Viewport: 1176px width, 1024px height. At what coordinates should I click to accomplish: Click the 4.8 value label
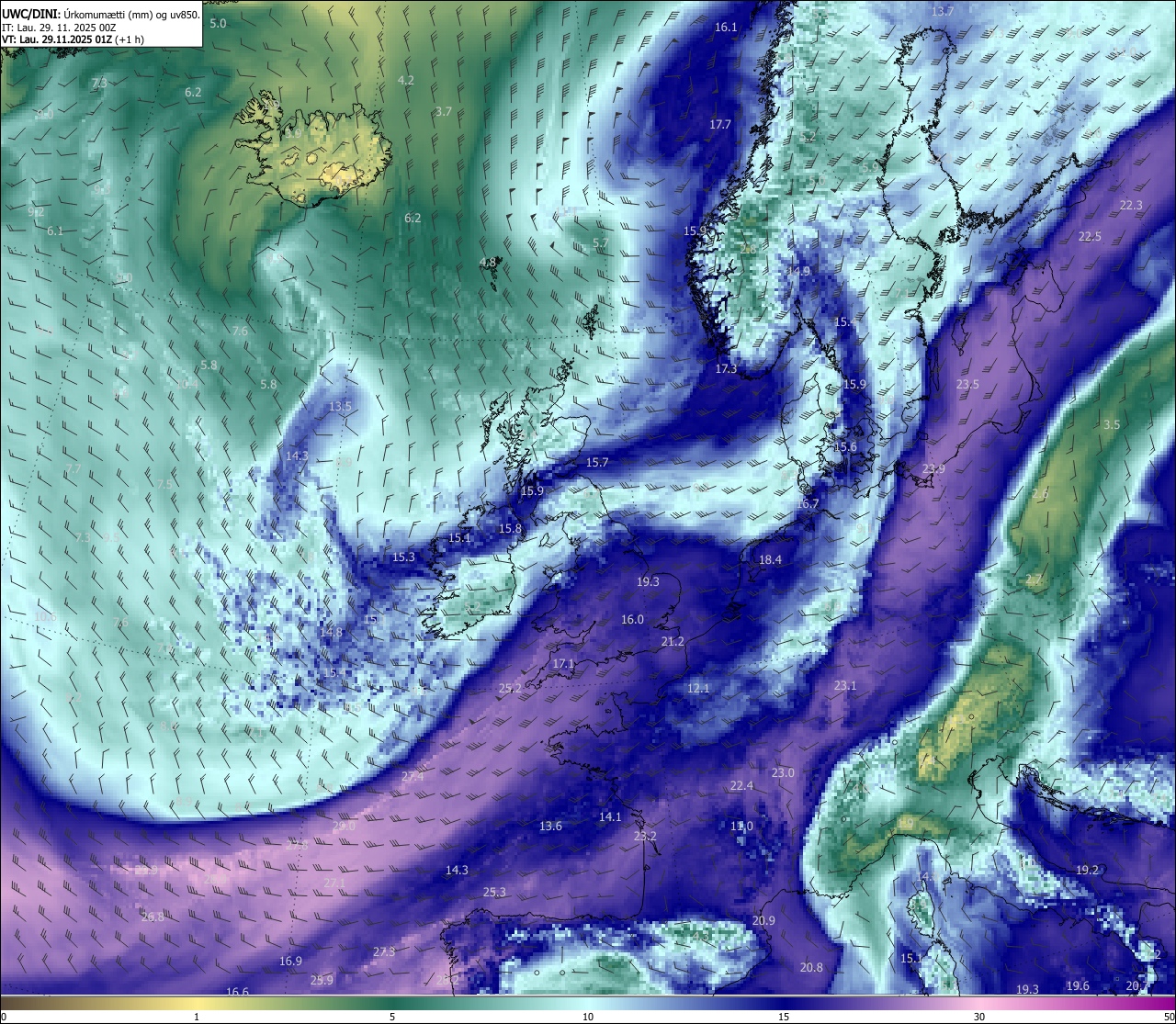[488, 262]
